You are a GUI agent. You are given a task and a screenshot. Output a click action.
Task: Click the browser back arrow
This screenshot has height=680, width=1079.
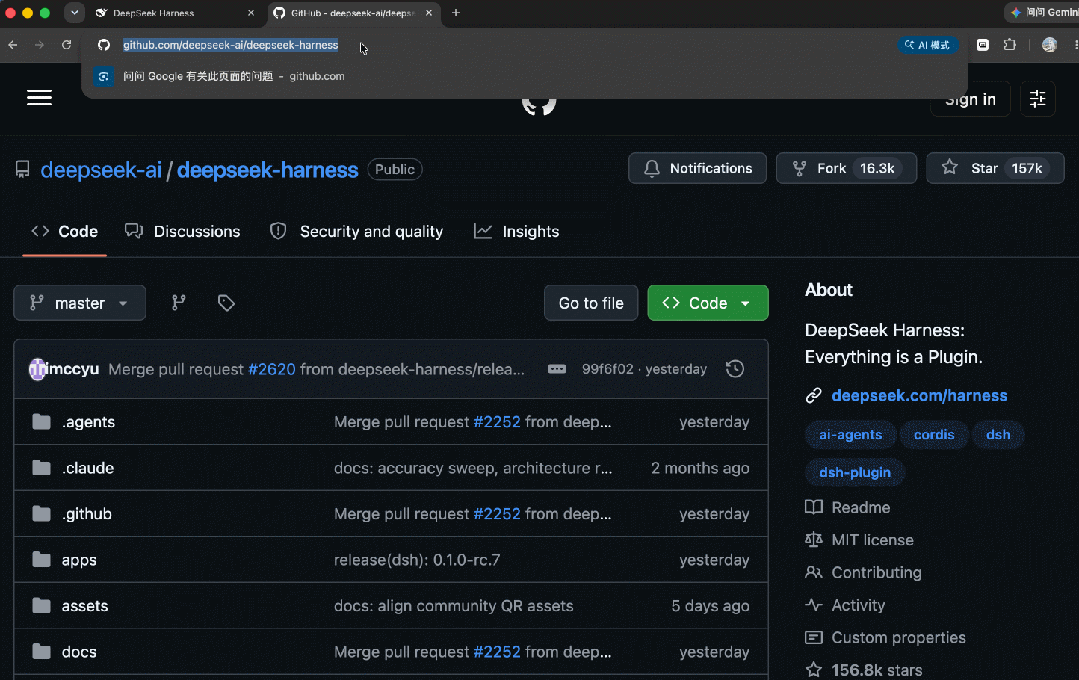coord(12,45)
